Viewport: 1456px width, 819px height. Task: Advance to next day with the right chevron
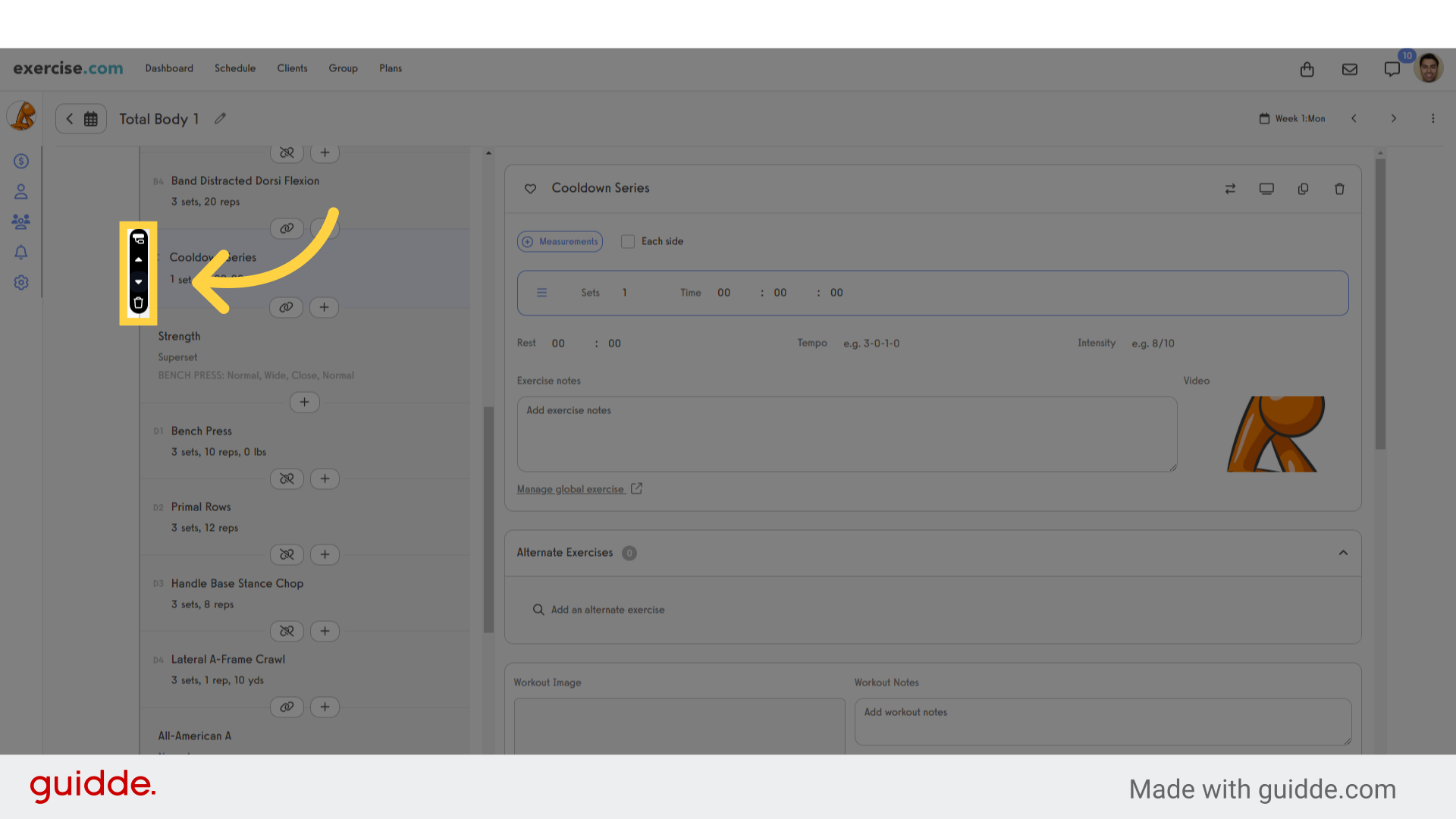click(x=1394, y=118)
